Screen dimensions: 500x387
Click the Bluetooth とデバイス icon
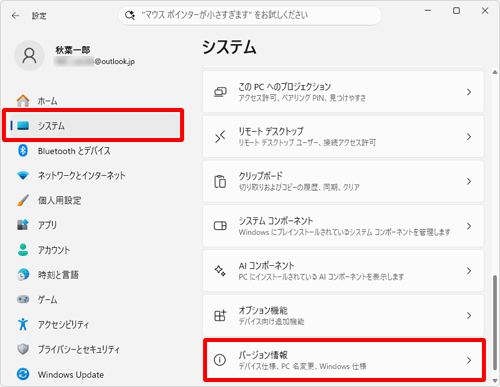click(23, 151)
